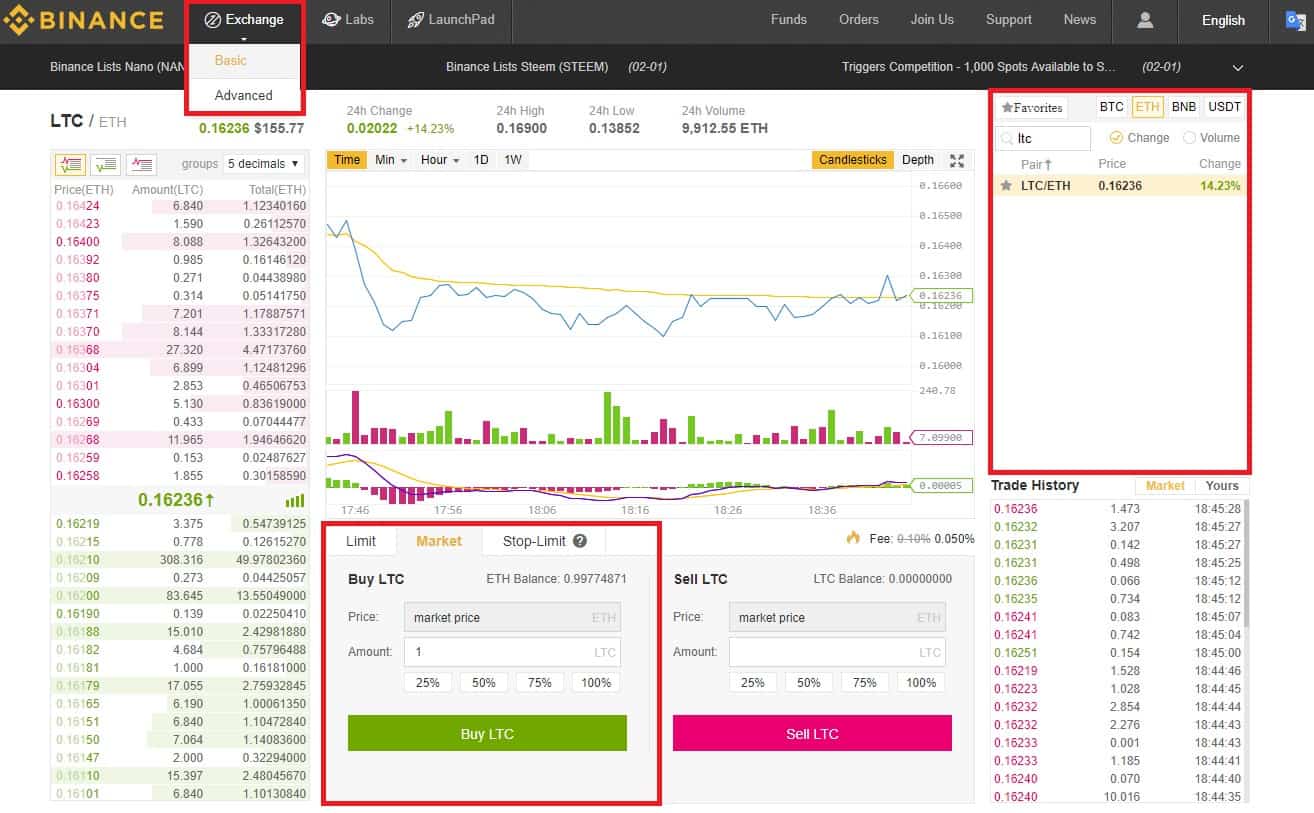This screenshot has width=1314, height=813.
Task: Click the Stop-Limit help question mark
Action: click(x=580, y=541)
